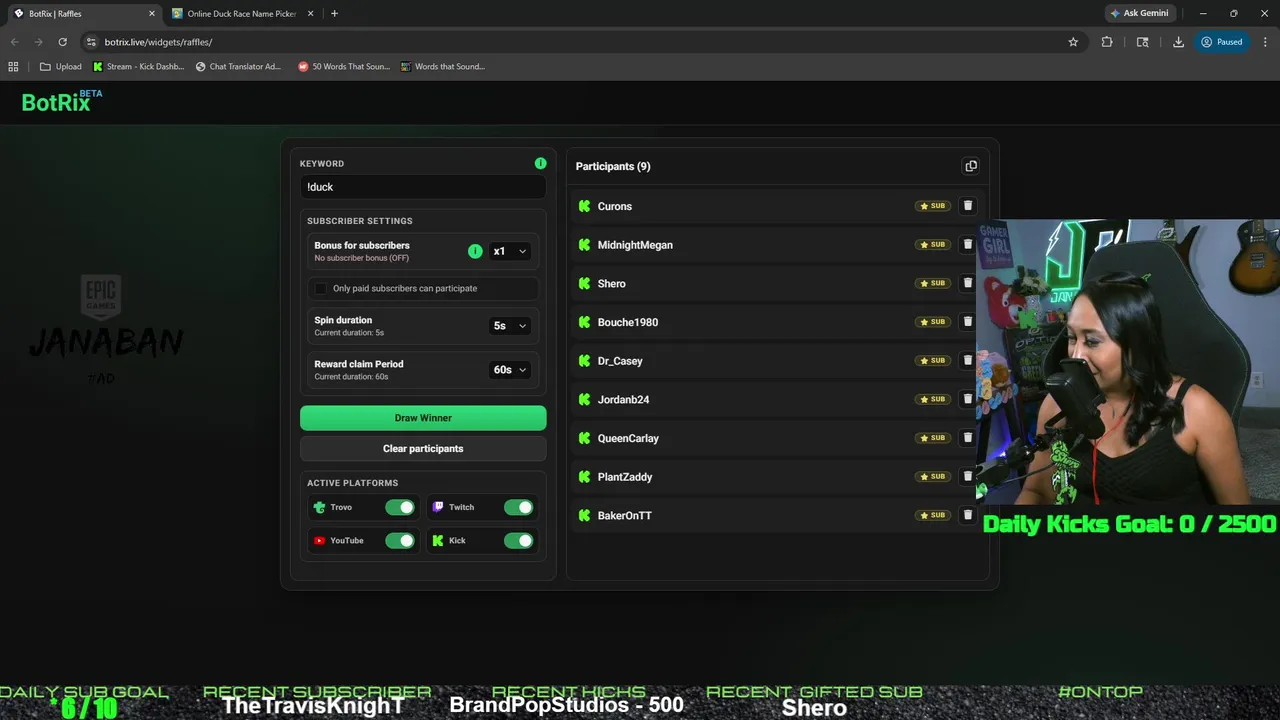Open reward claim period 60s dropdown
Screen dimensions: 1280x720
point(509,369)
